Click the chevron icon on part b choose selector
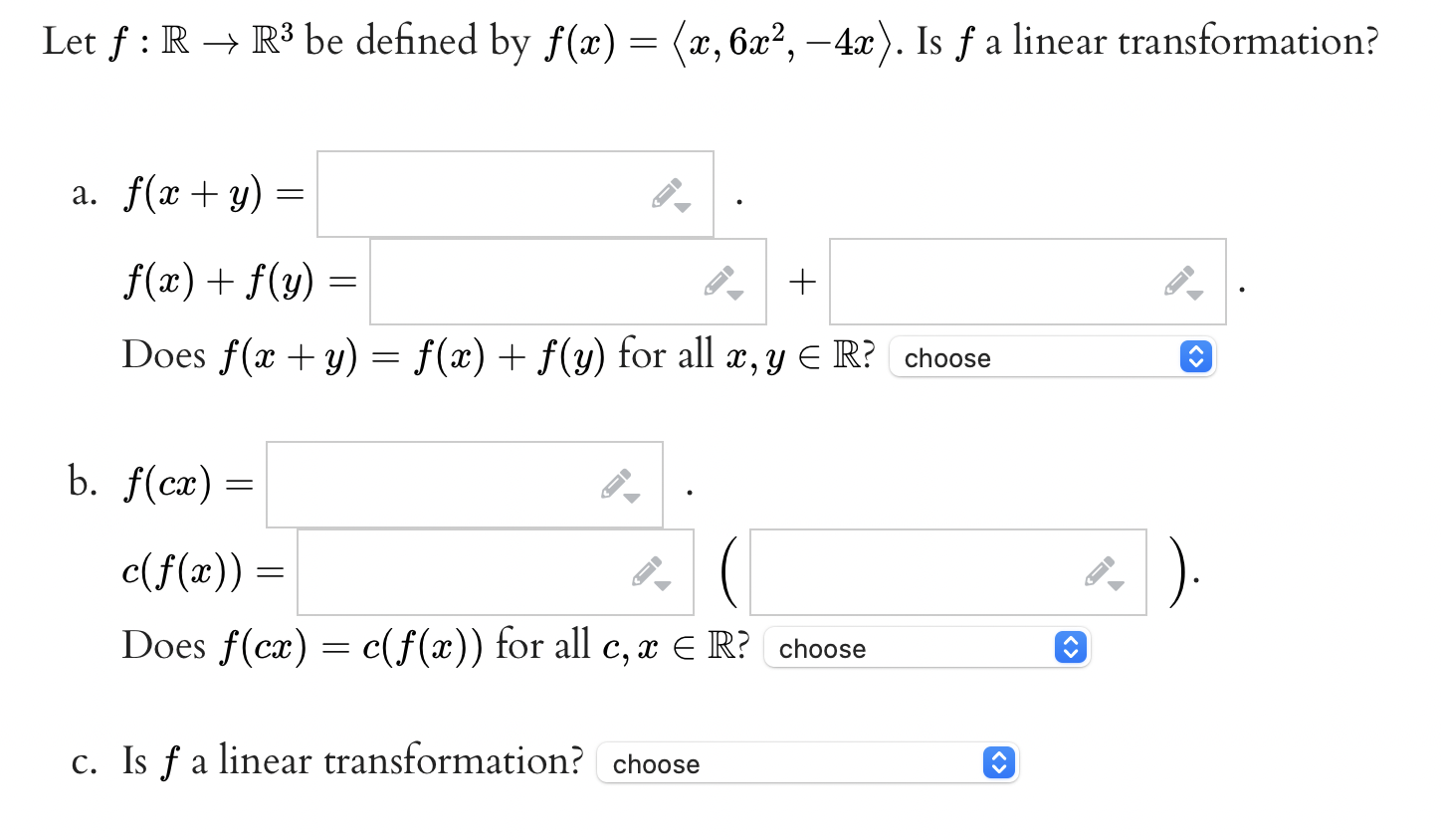 tap(1070, 647)
